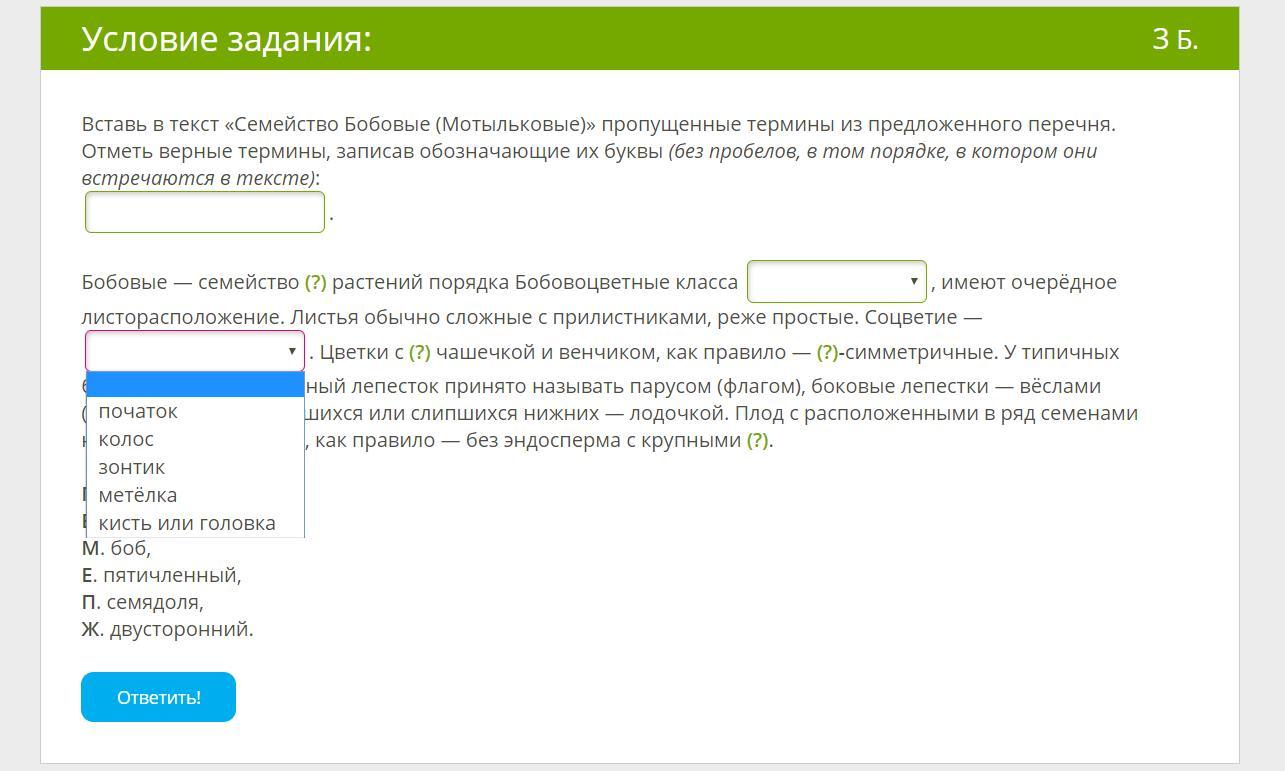Choose 'колос' from the dropdown list

pos(195,439)
